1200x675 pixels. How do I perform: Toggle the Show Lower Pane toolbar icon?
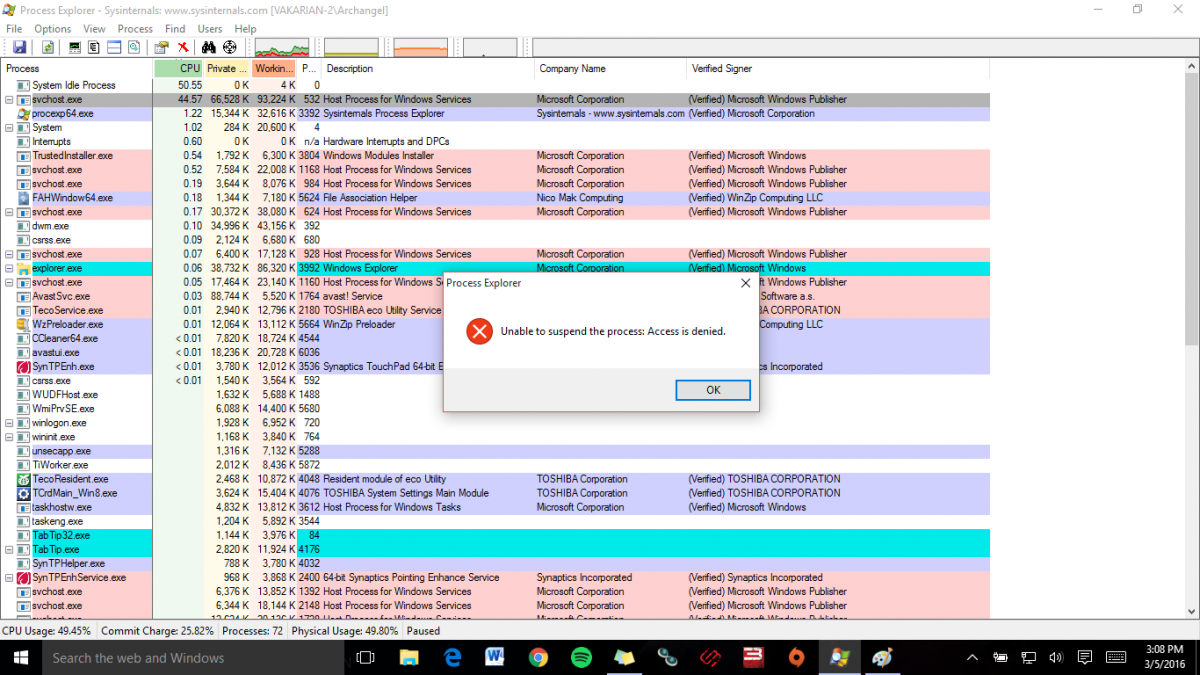pos(114,47)
